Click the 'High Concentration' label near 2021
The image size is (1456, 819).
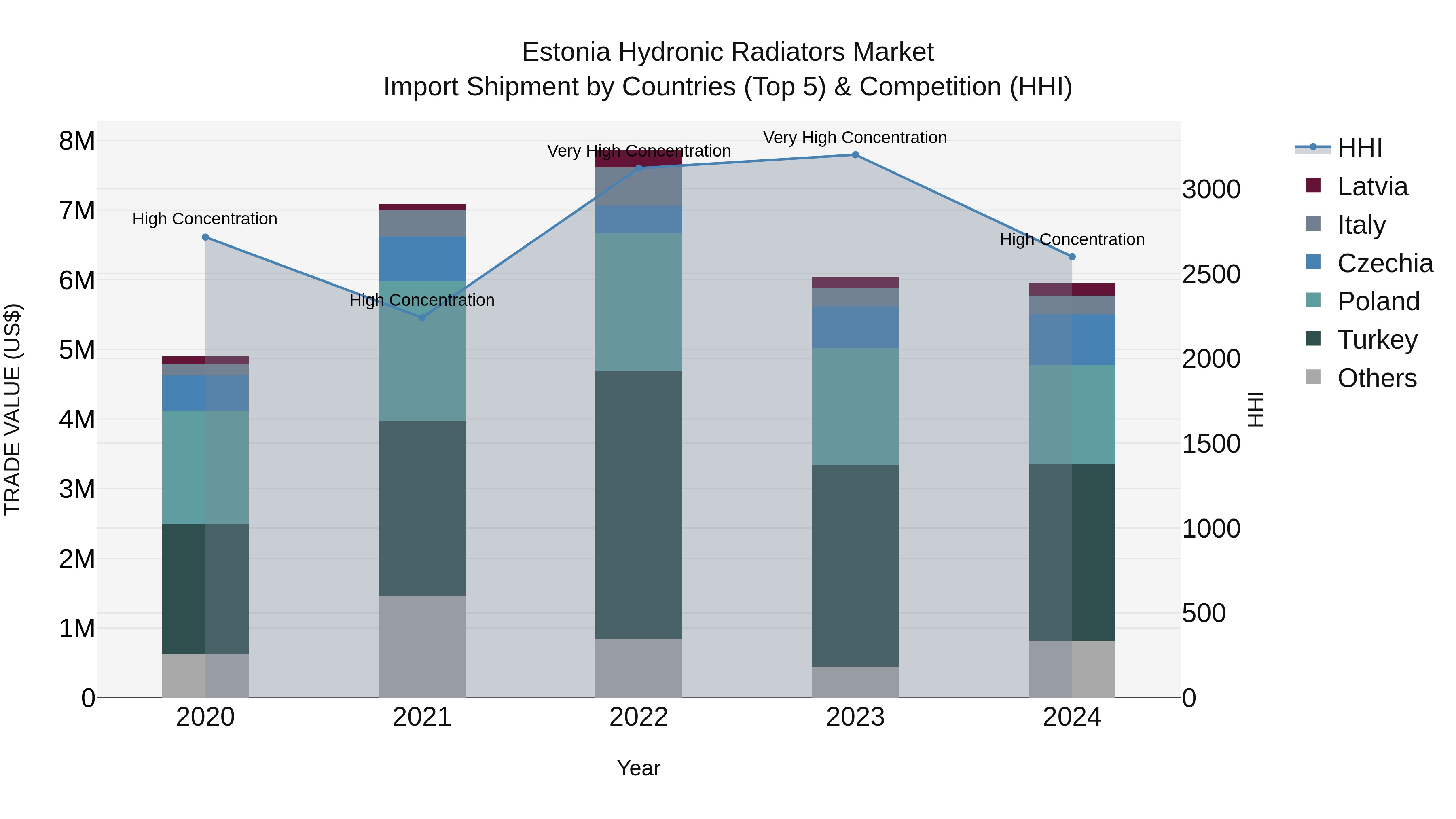pos(422,300)
